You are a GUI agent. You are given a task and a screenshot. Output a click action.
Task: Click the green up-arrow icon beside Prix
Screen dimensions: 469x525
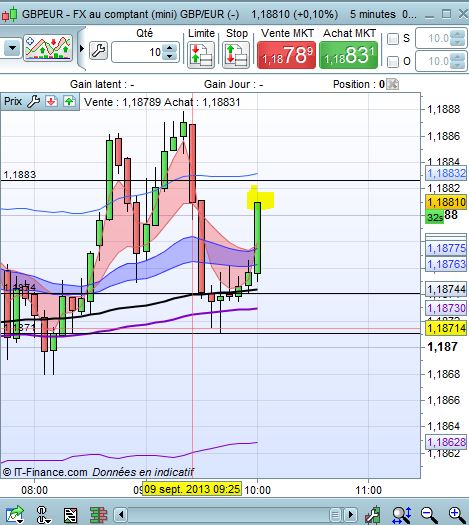pyautogui.click(x=69, y=101)
